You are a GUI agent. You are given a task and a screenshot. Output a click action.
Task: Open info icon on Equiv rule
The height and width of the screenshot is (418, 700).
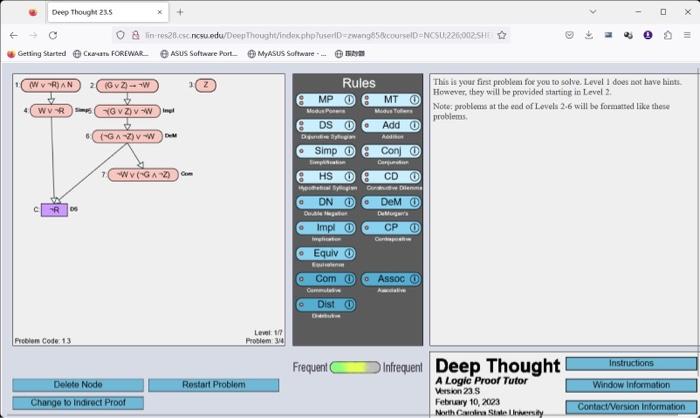[349, 253]
